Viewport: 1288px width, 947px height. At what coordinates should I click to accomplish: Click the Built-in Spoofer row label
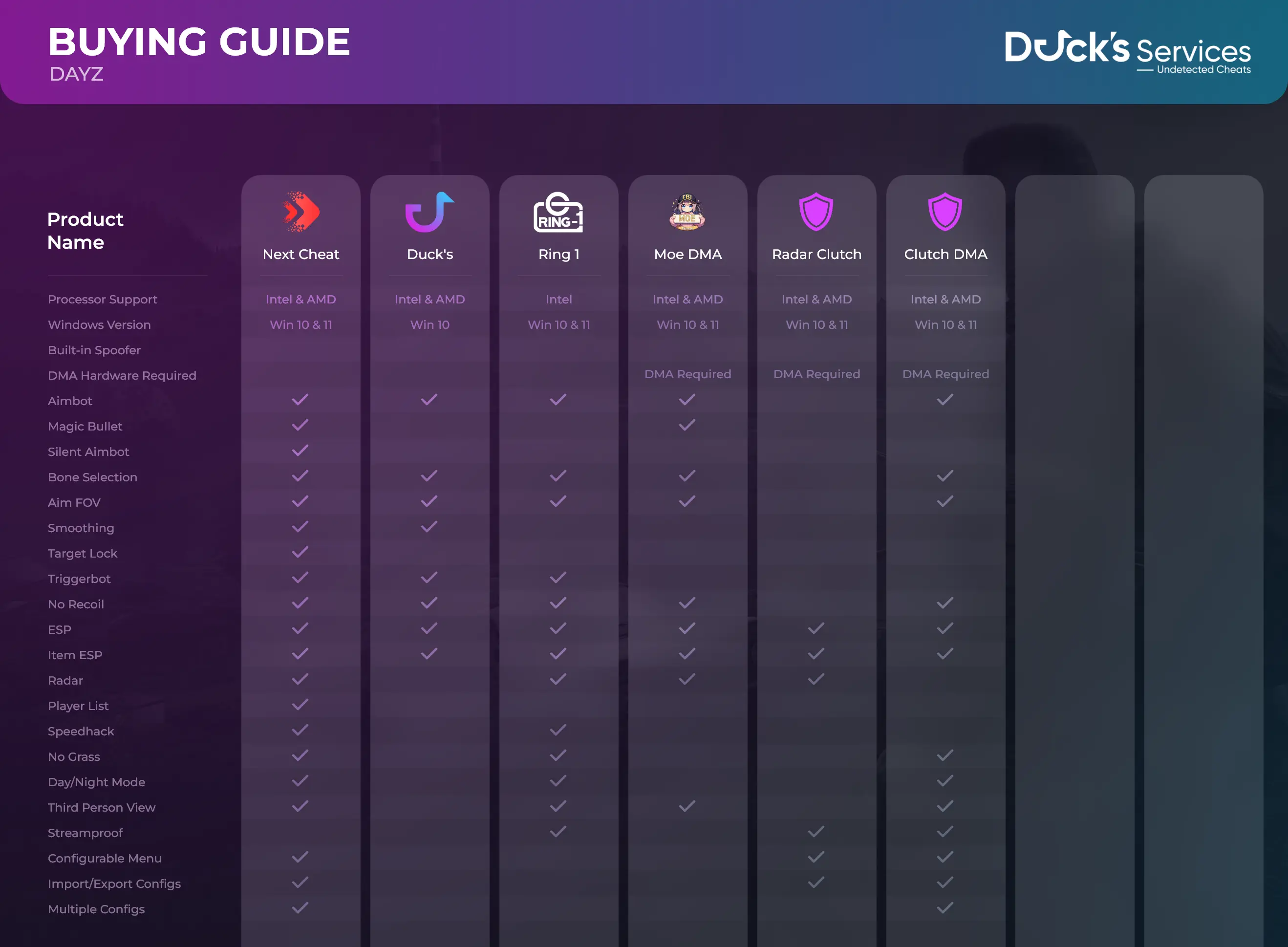(94, 350)
